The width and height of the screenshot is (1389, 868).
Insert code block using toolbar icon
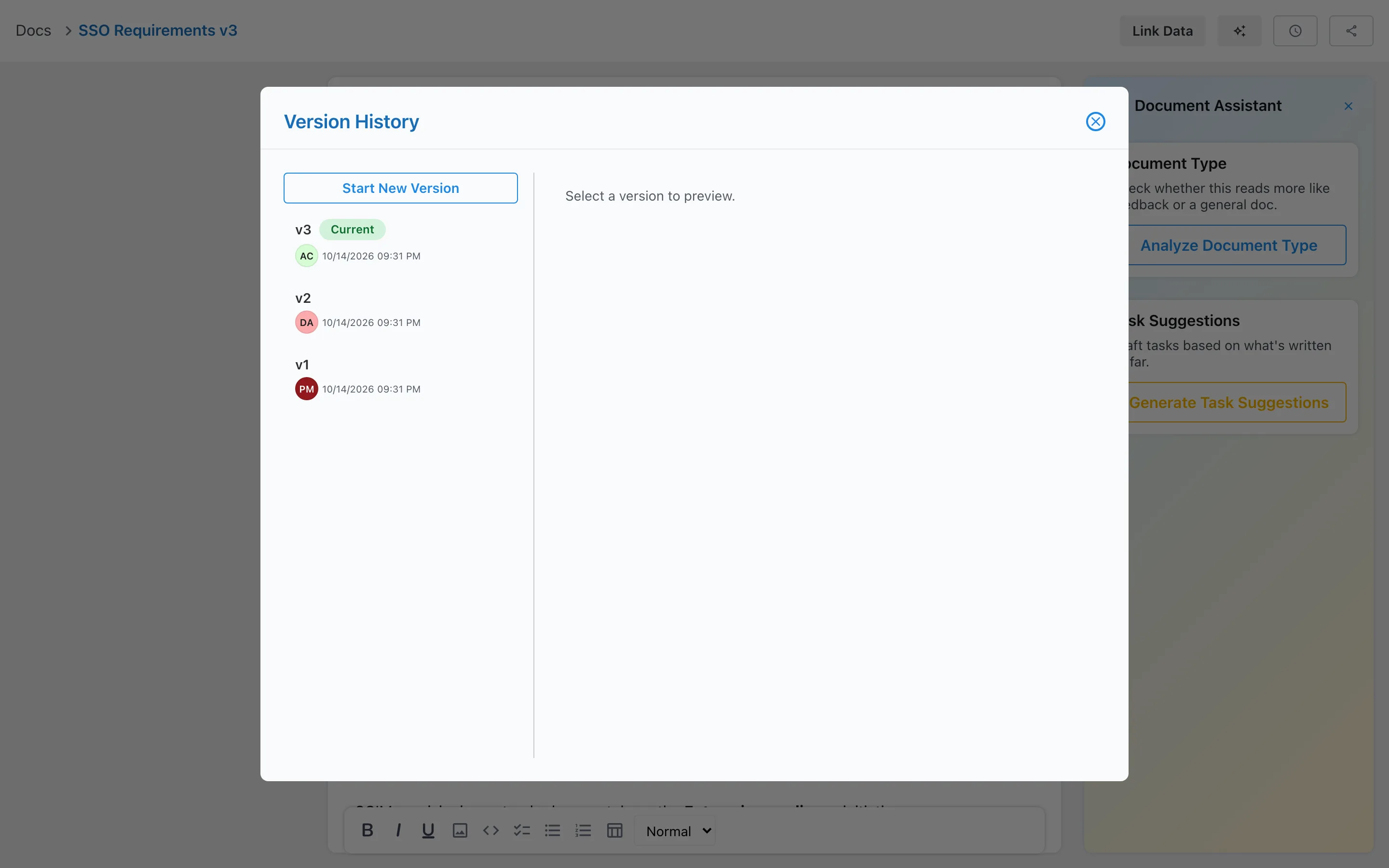[491, 831]
